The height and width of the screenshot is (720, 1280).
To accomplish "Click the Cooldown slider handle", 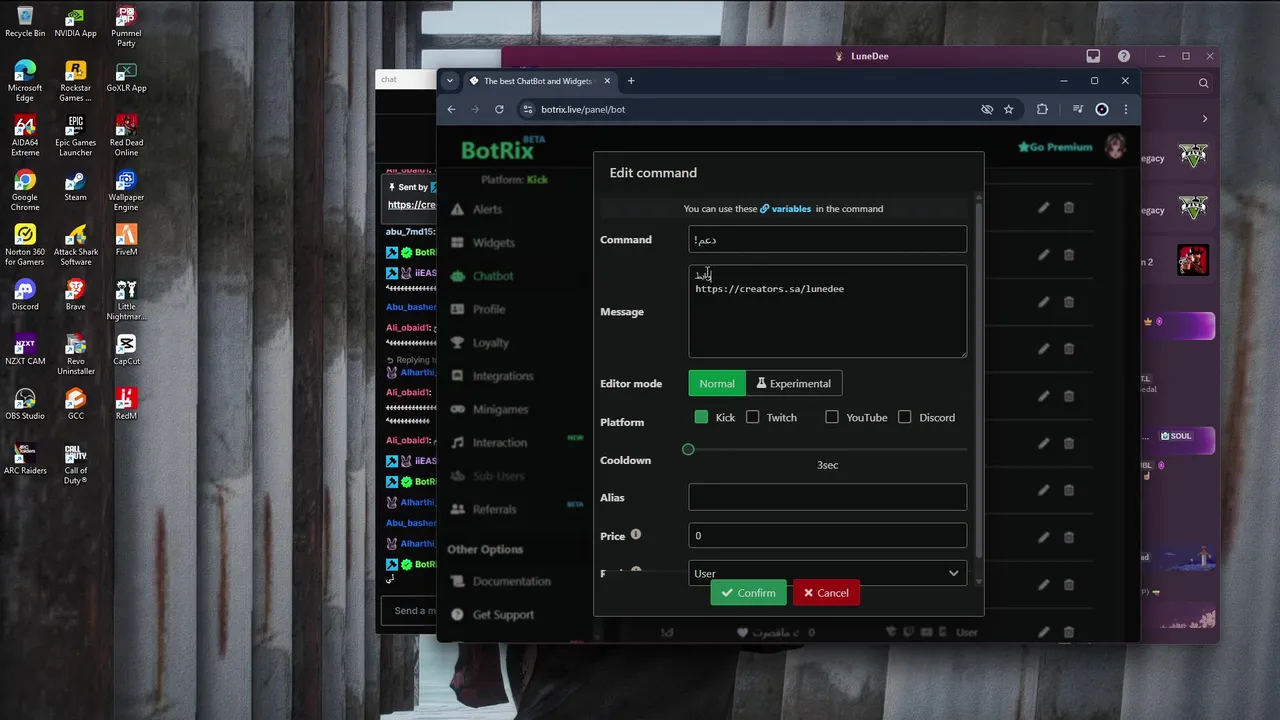I will click(688, 449).
